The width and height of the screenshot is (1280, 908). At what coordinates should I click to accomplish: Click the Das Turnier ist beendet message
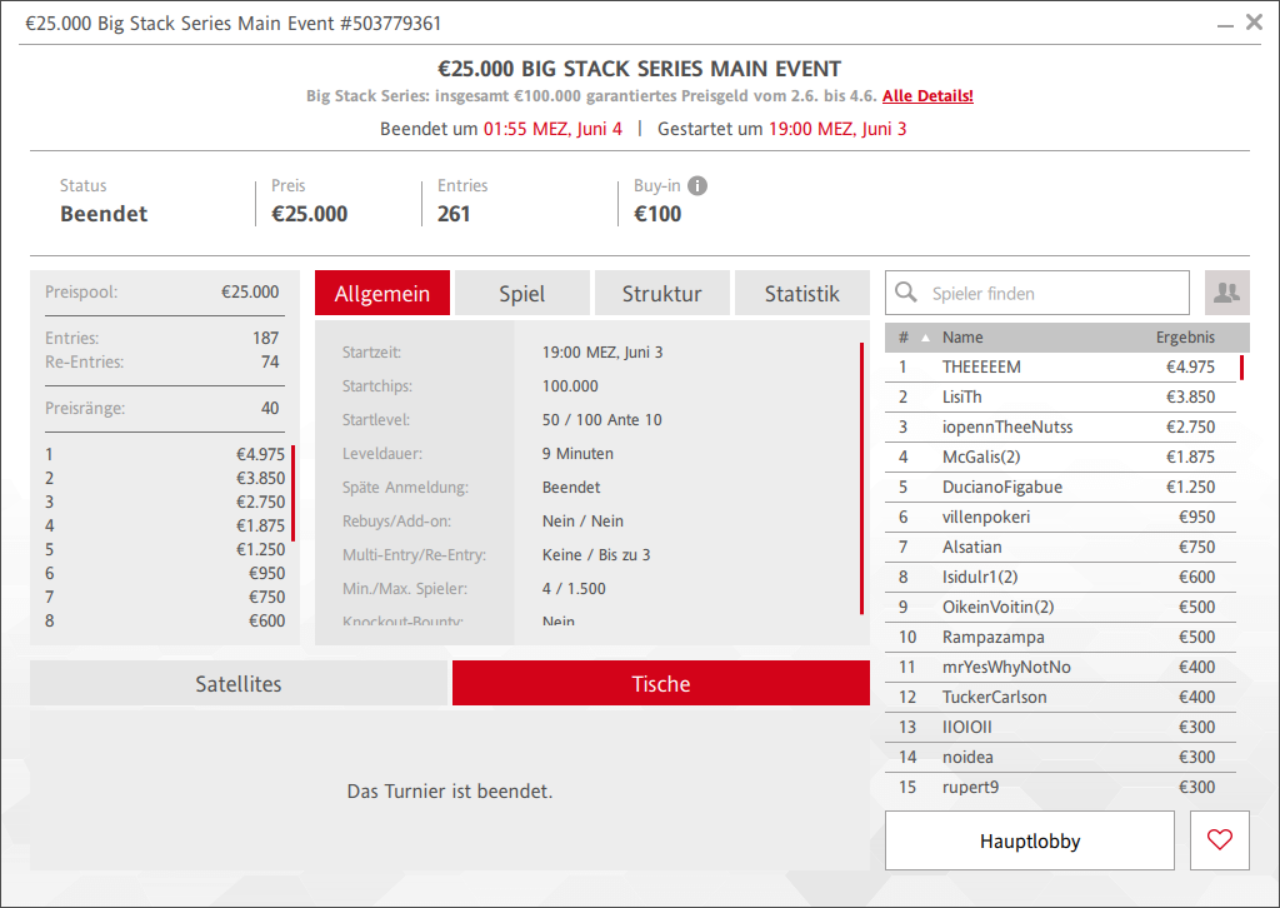450,791
